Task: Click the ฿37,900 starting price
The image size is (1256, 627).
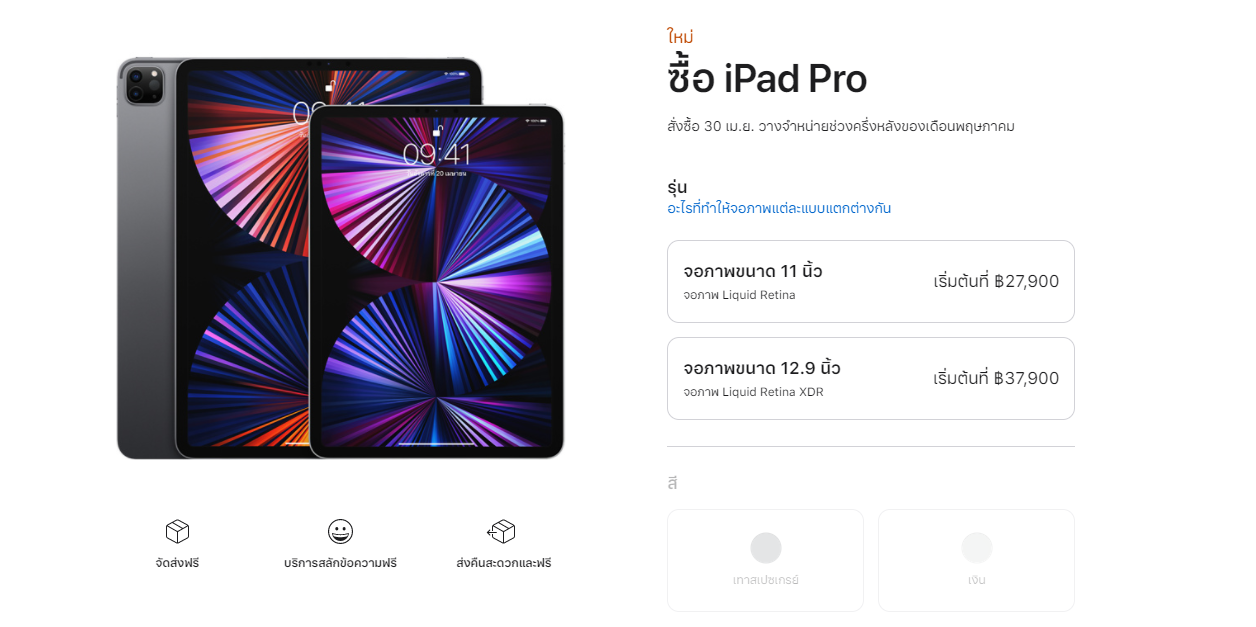Action: pyautogui.click(x=1026, y=378)
